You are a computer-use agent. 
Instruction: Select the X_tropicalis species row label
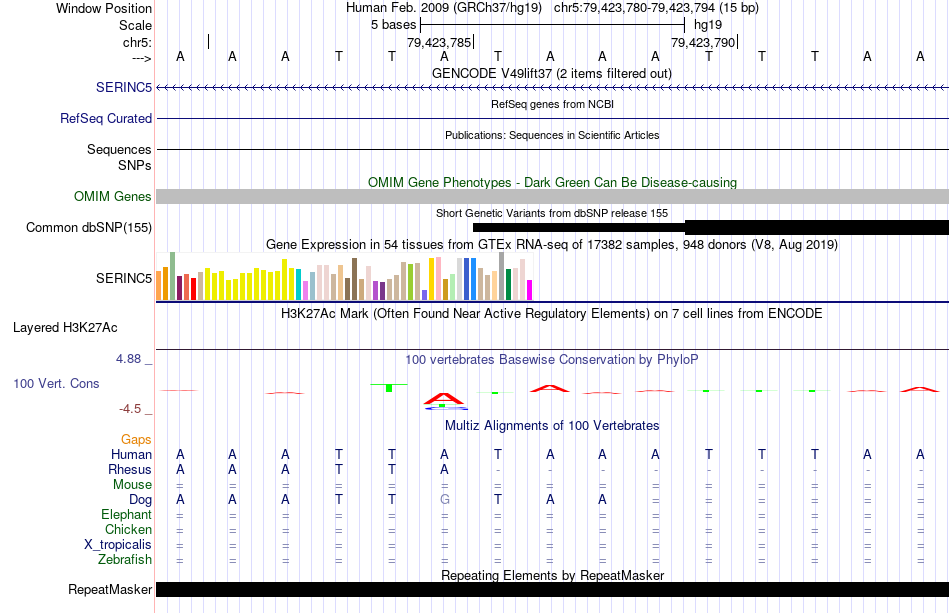coord(118,545)
